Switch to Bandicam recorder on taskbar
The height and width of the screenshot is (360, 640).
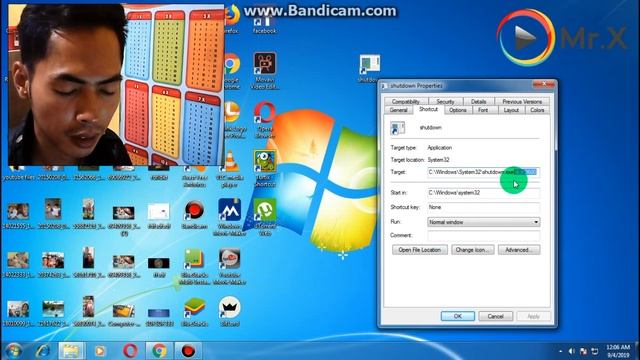[188, 351]
